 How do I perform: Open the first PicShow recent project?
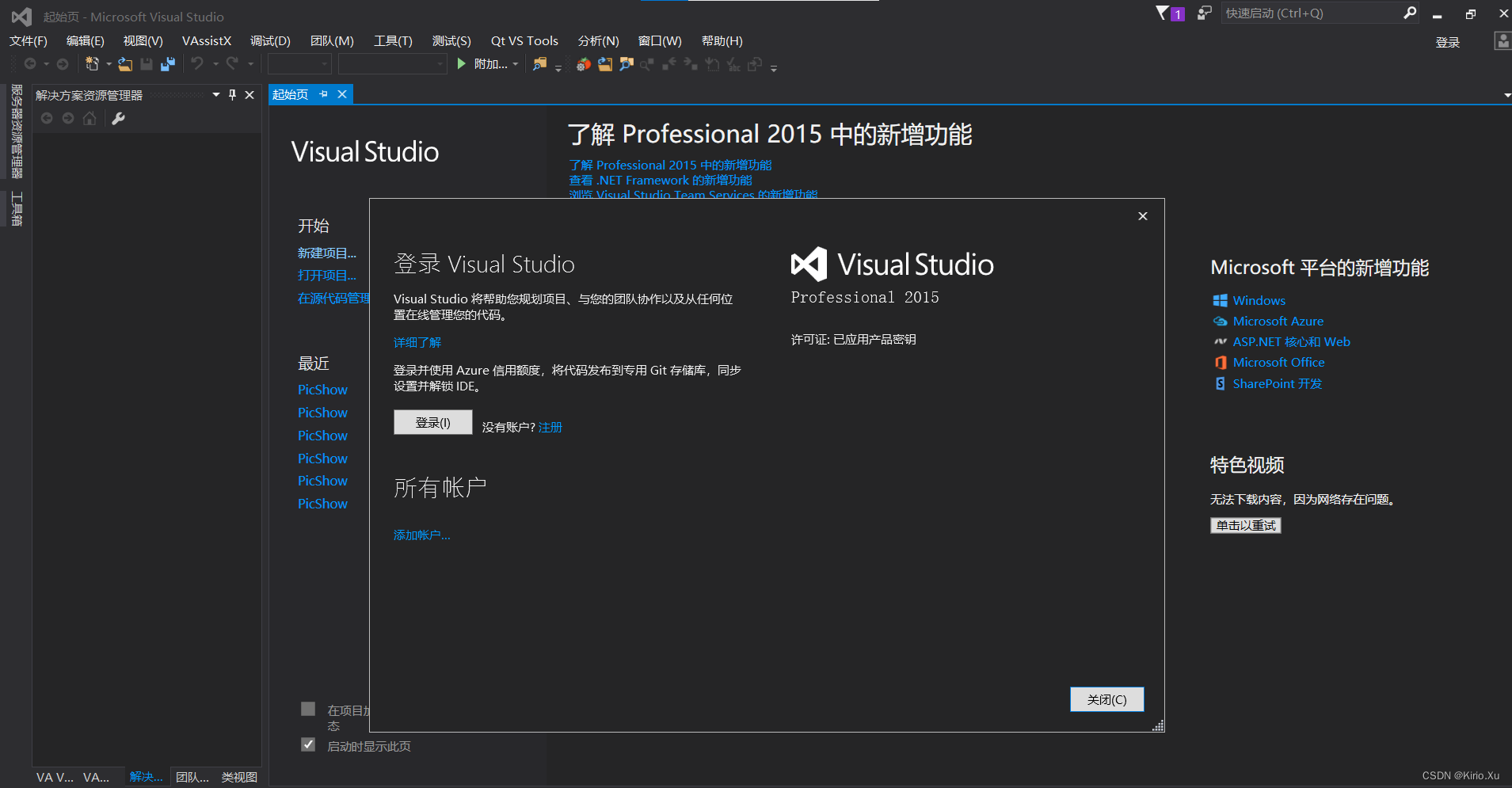[322, 390]
